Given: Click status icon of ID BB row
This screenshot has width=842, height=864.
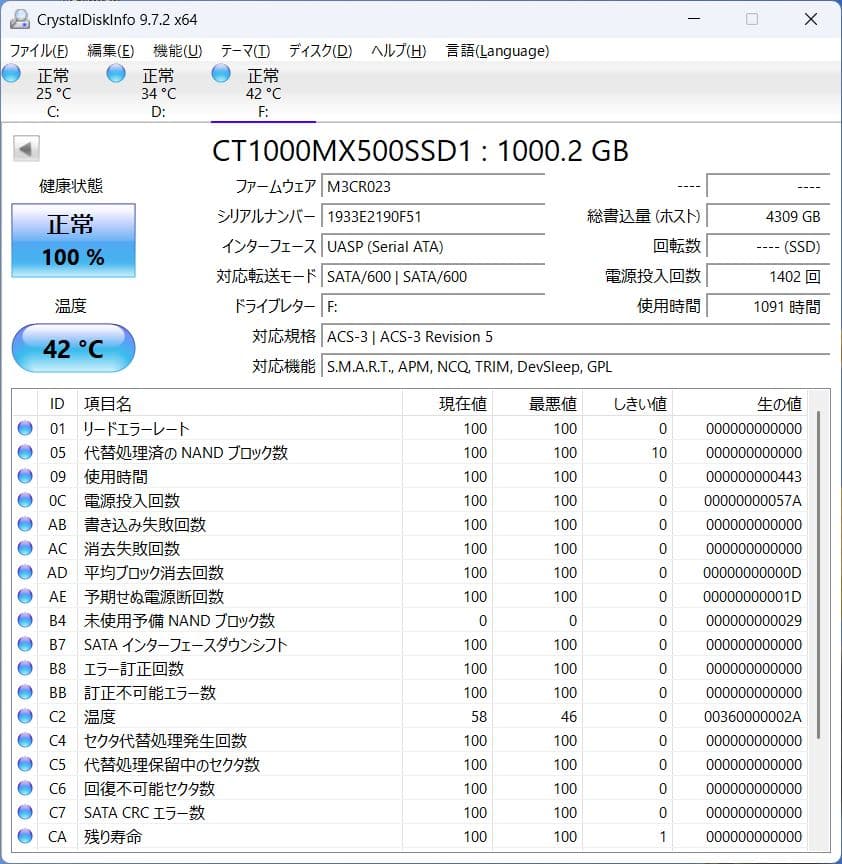Looking at the screenshot, I should pyautogui.click(x=25, y=692).
